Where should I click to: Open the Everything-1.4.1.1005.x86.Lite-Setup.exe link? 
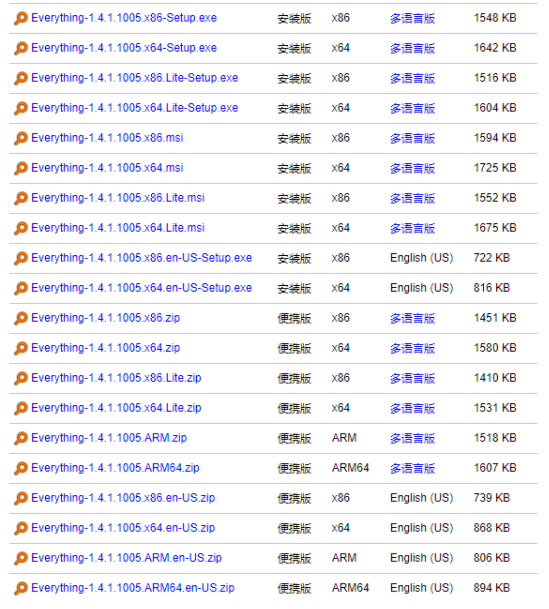(134, 78)
